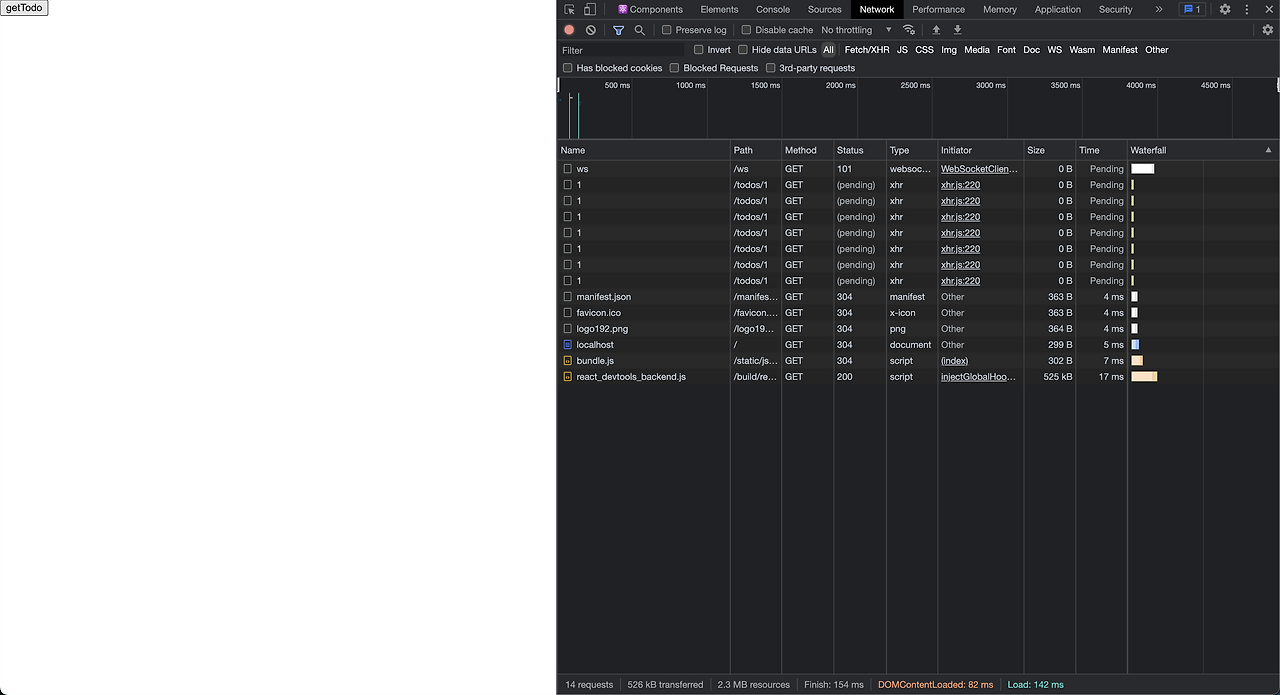The image size is (1280, 695).
Task: Select the manifest.json request row
Action: pos(918,297)
